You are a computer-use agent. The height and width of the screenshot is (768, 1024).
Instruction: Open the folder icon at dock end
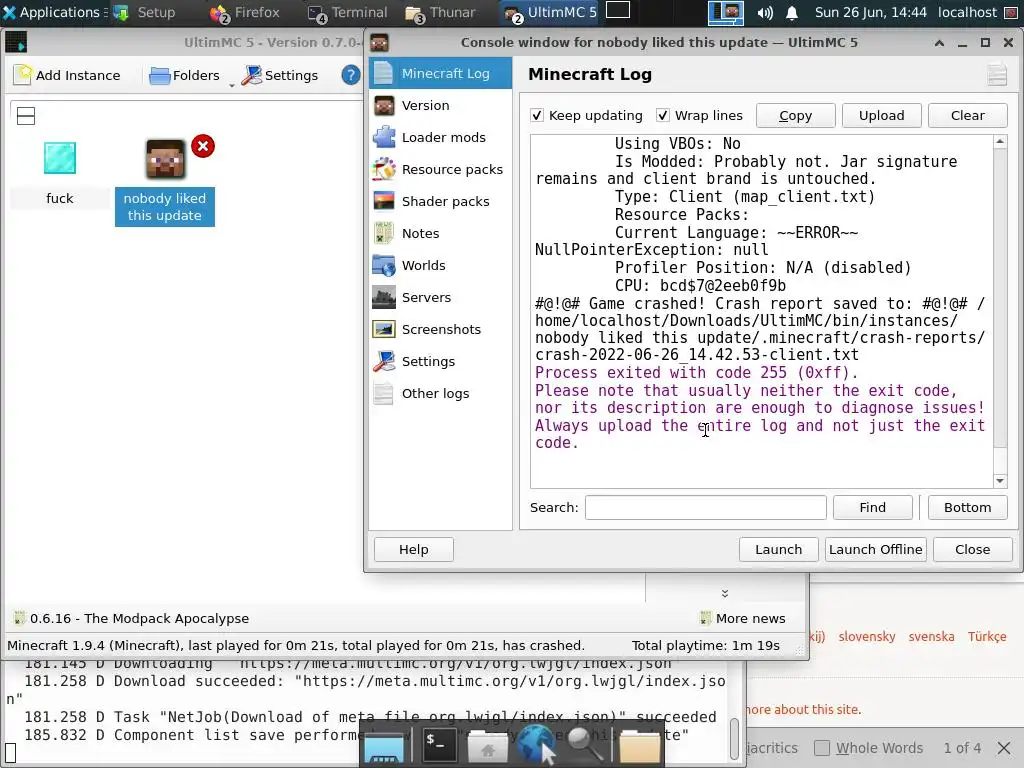639,747
